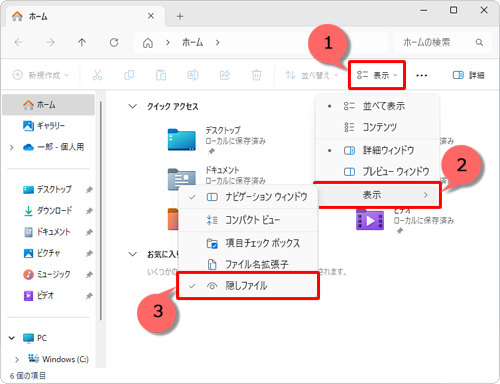This screenshot has width=500, height=384.
Task: Click the Copy toolbar icon
Action: tap(129, 75)
